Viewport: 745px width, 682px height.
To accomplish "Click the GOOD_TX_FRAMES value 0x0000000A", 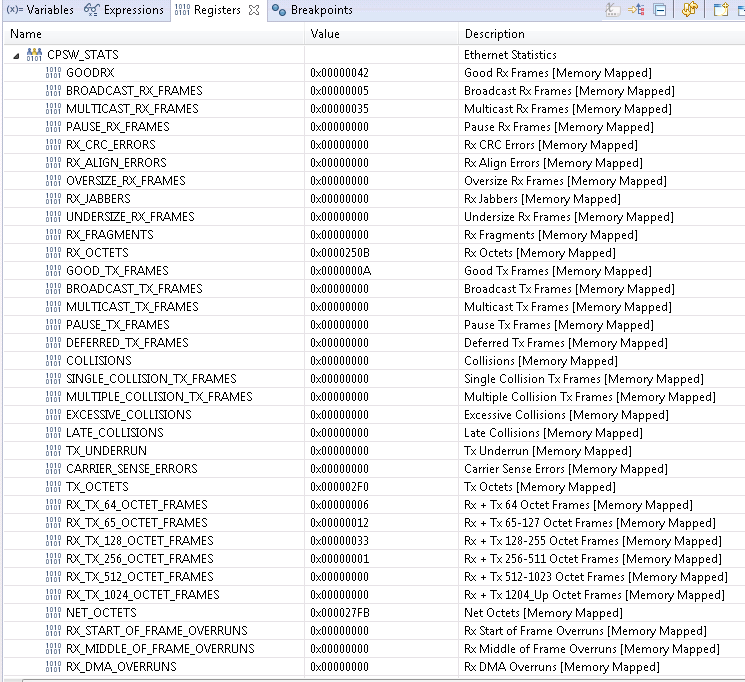I will tap(341, 271).
